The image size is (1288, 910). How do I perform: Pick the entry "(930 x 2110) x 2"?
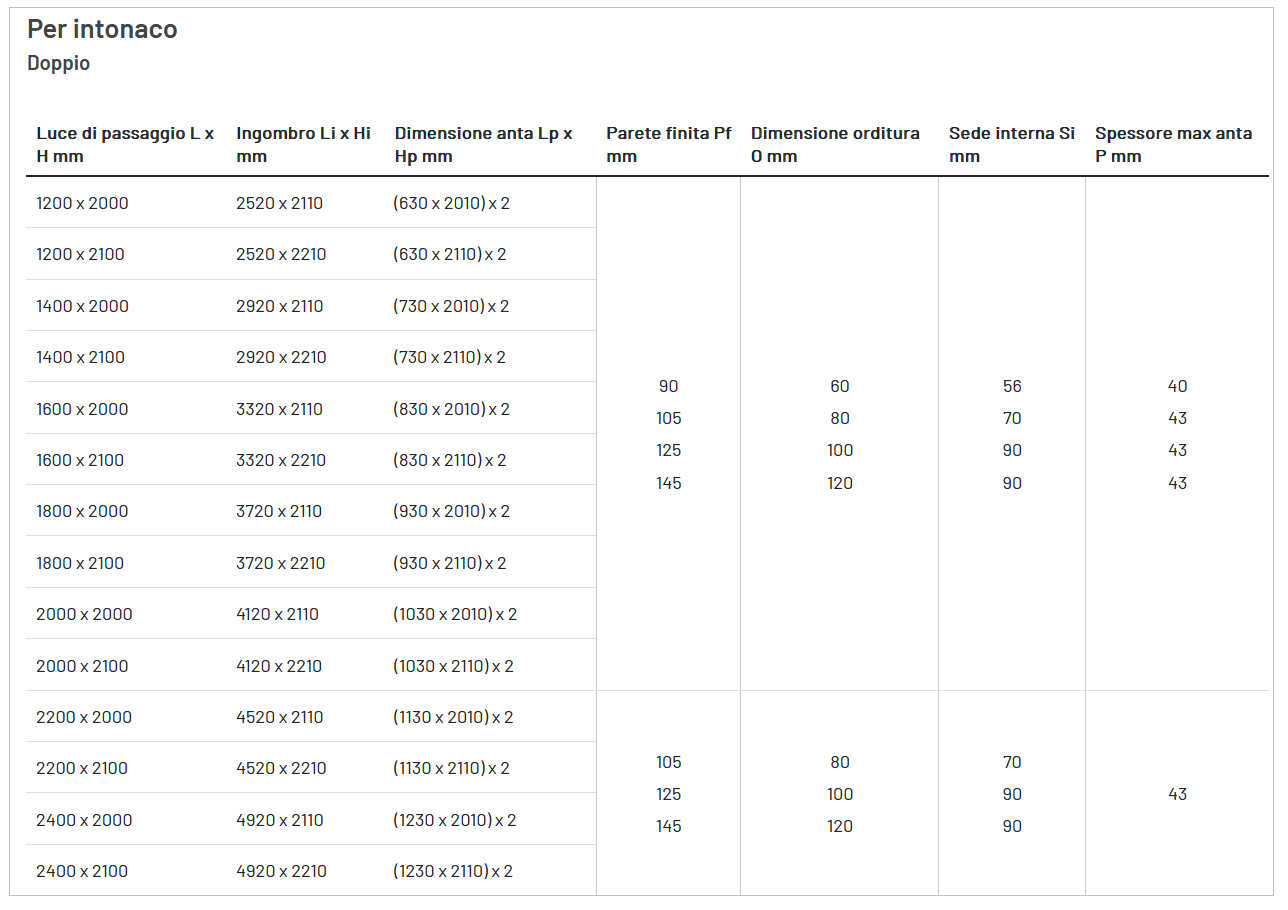[x=450, y=563]
